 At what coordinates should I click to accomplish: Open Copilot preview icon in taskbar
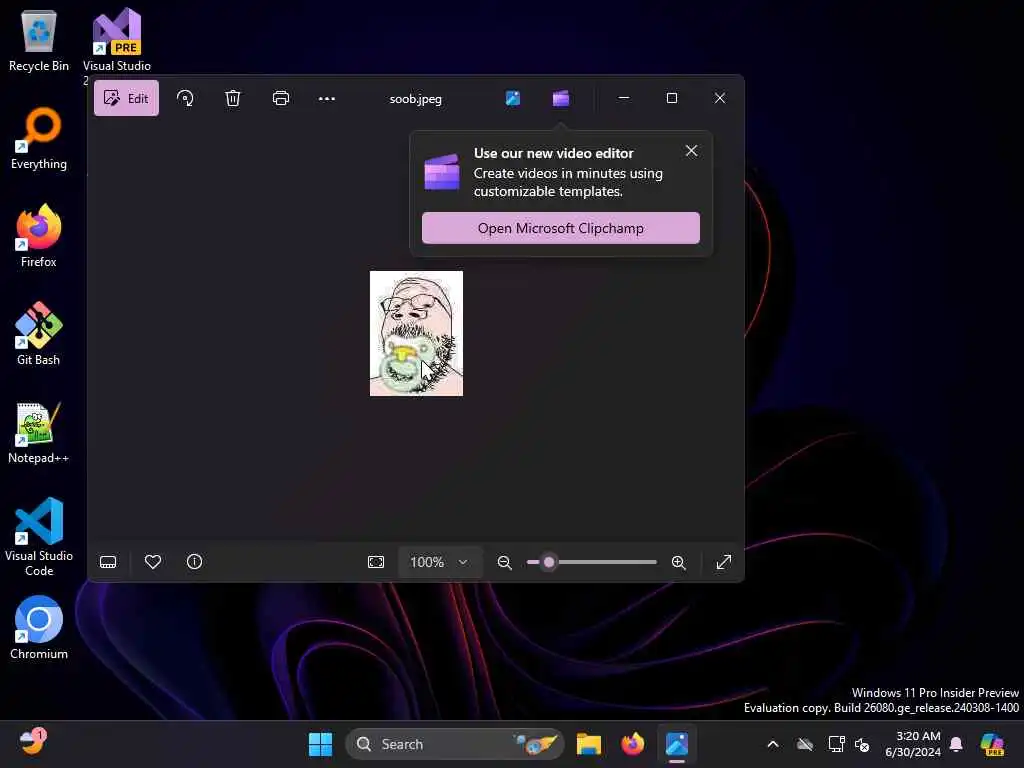pyautogui.click(x=992, y=744)
